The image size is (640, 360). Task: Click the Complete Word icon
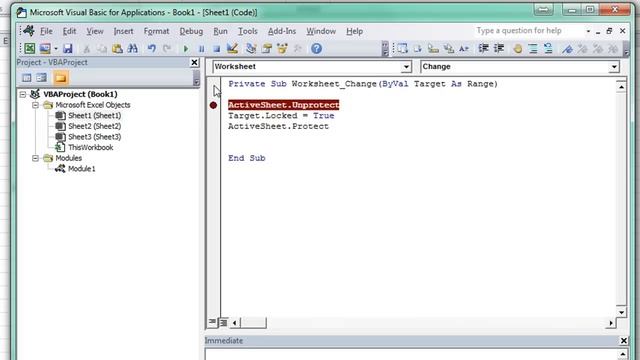click(x=464, y=49)
